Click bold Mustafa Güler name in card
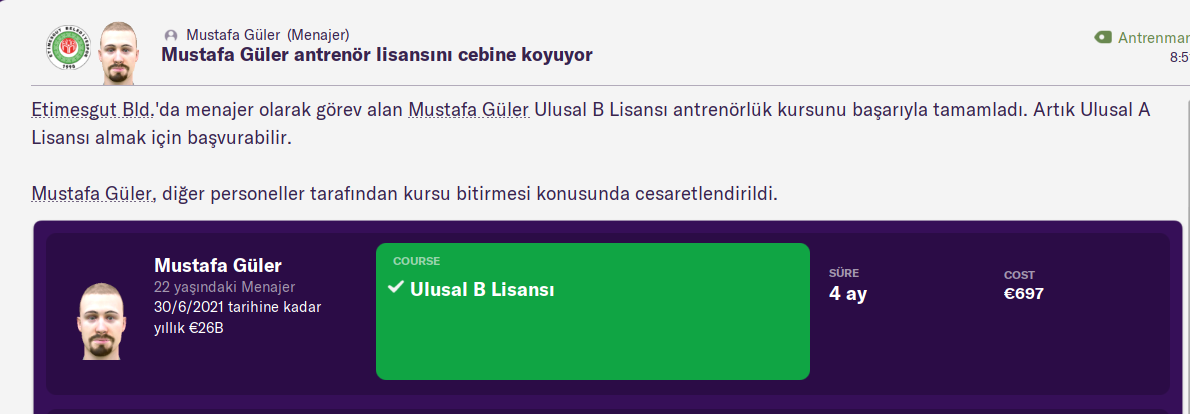Screen dimensions: 1190x414 (218, 265)
